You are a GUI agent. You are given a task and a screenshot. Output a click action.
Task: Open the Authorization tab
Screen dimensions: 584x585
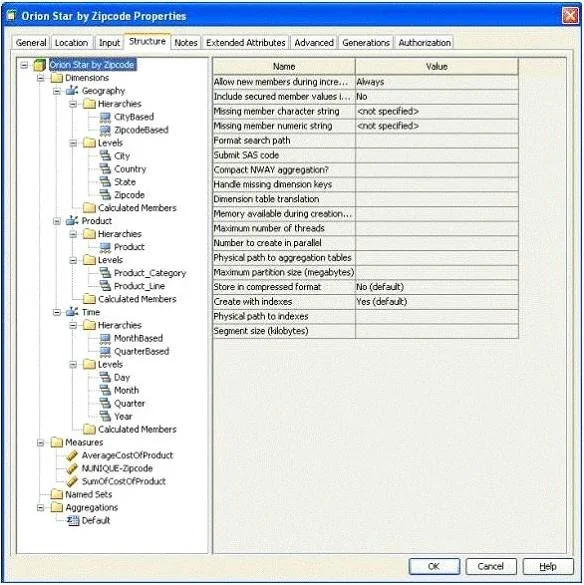point(424,43)
